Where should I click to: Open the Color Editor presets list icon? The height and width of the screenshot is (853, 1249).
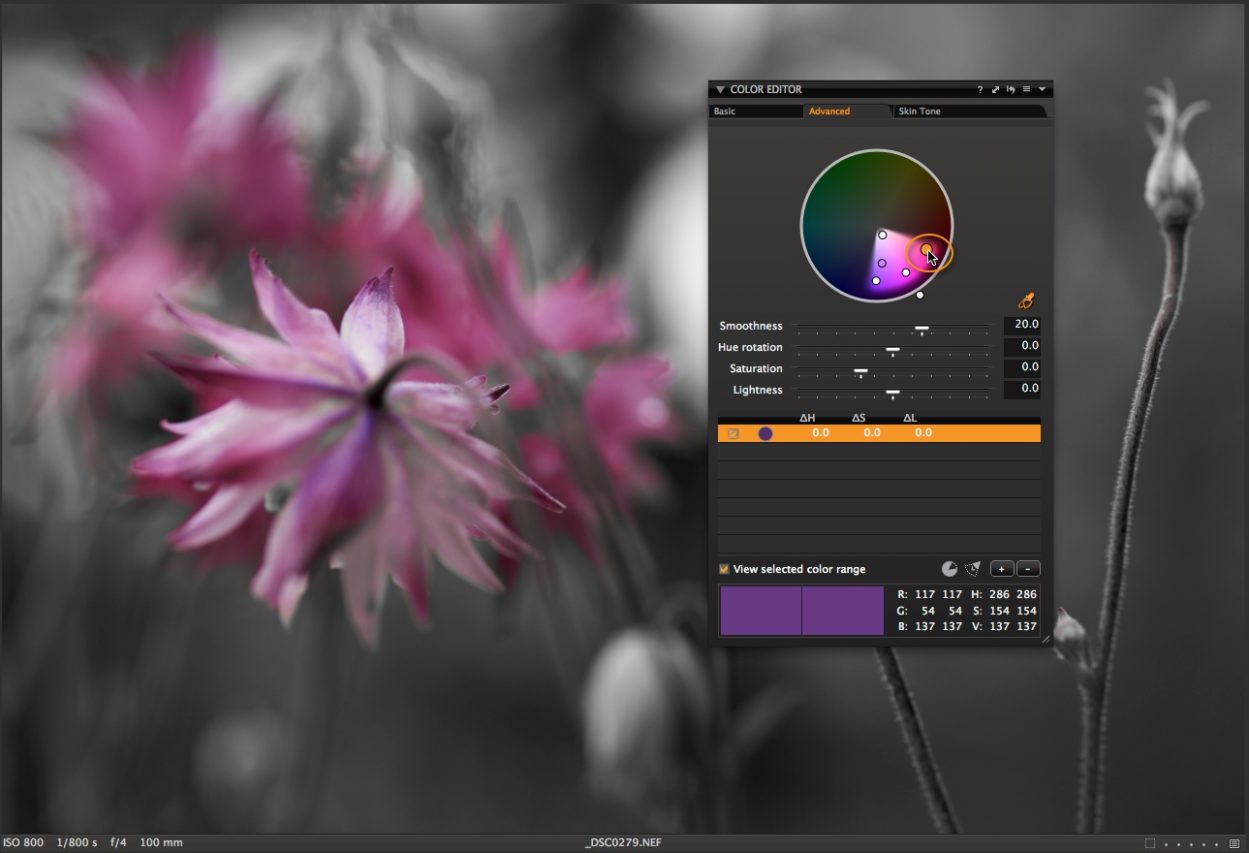tap(1026, 90)
